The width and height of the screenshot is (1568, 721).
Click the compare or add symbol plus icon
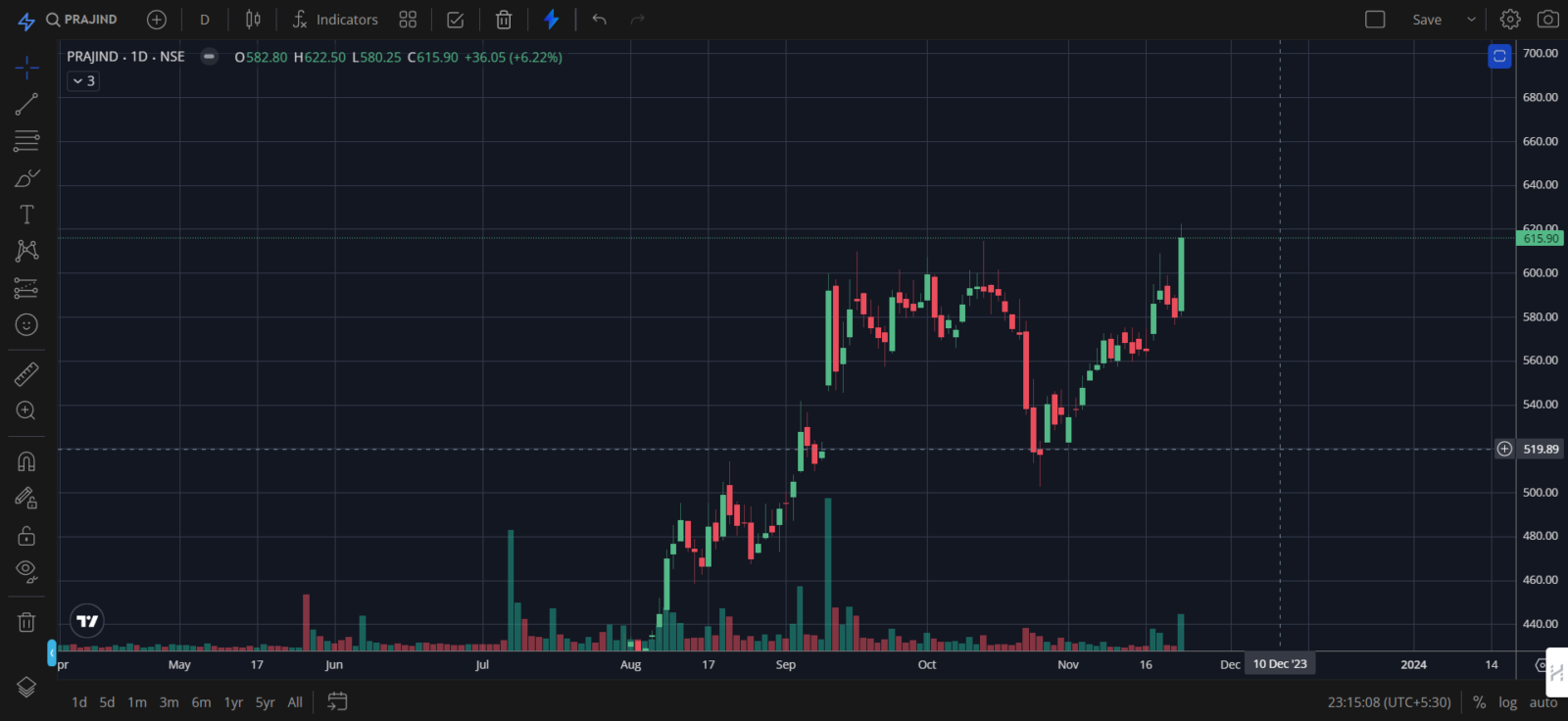pyautogui.click(x=157, y=20)
